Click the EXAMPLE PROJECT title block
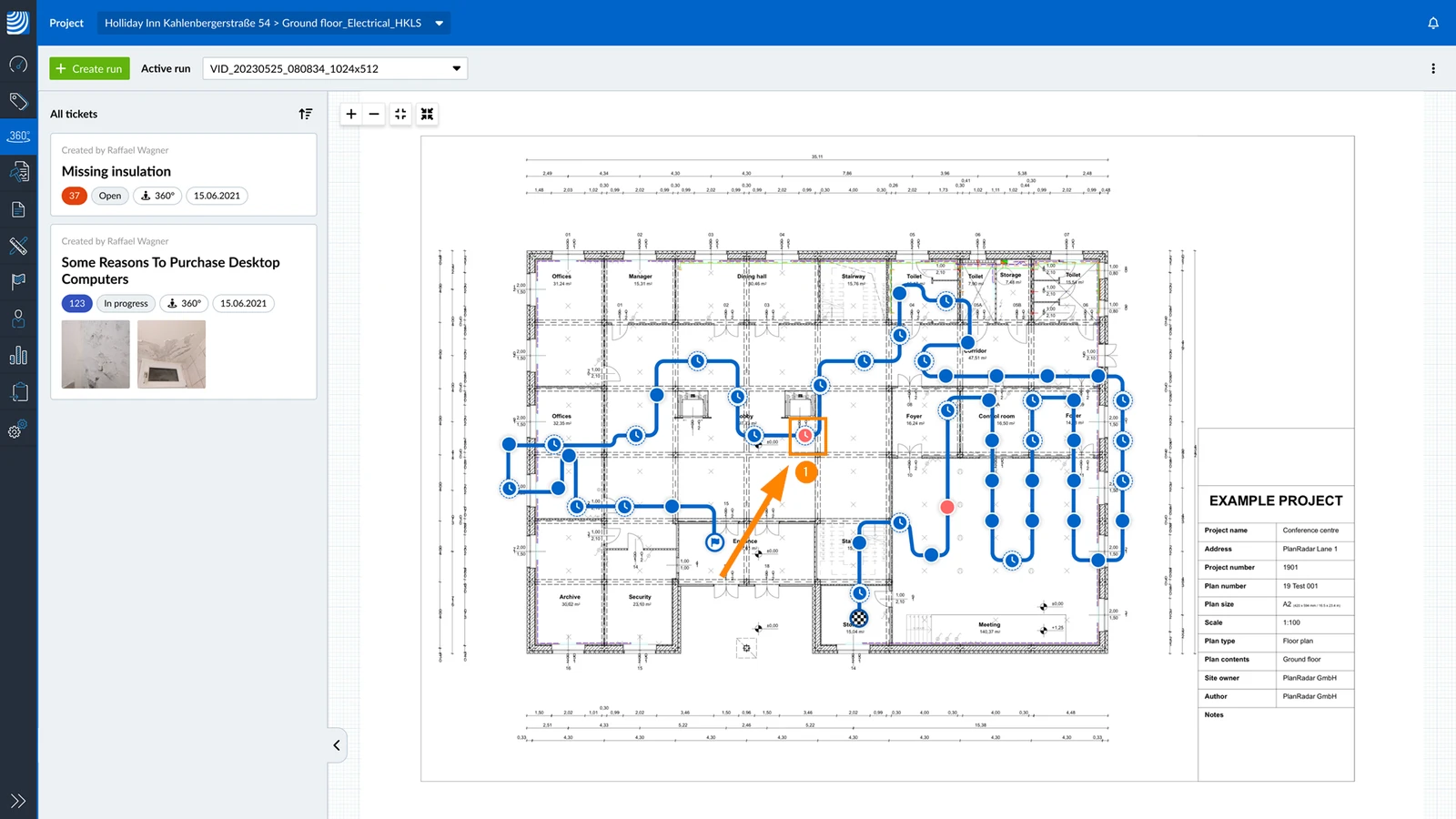 click(x=1276, y=500)
